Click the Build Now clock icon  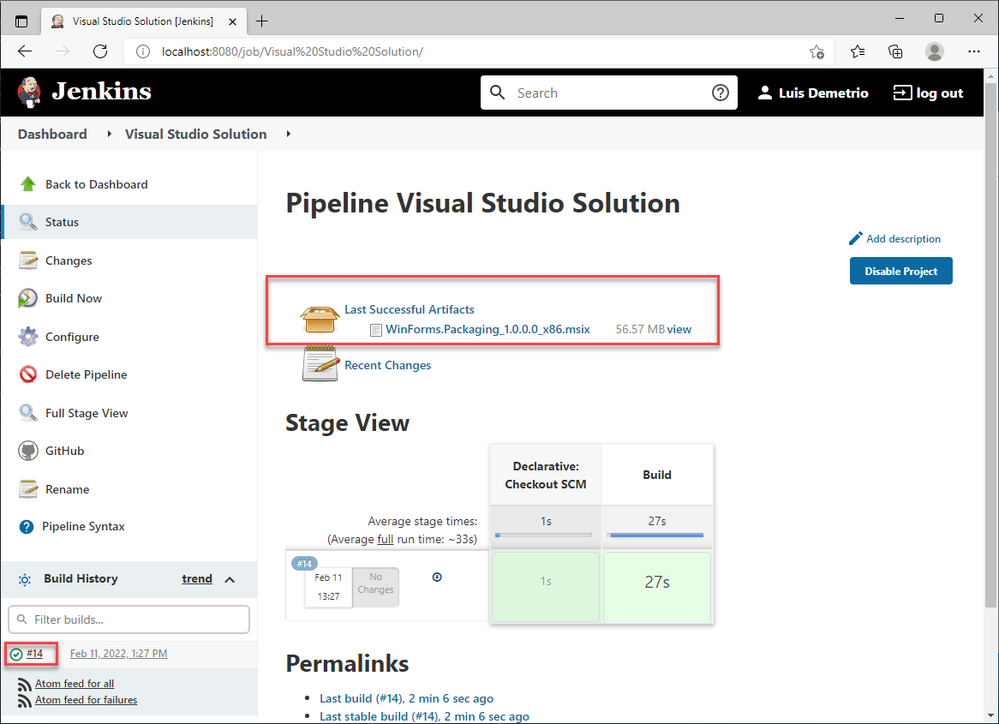(28, 298)
